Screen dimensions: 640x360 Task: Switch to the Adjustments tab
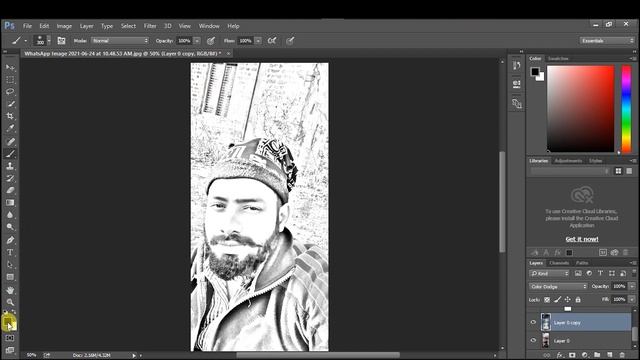point(568,161)
